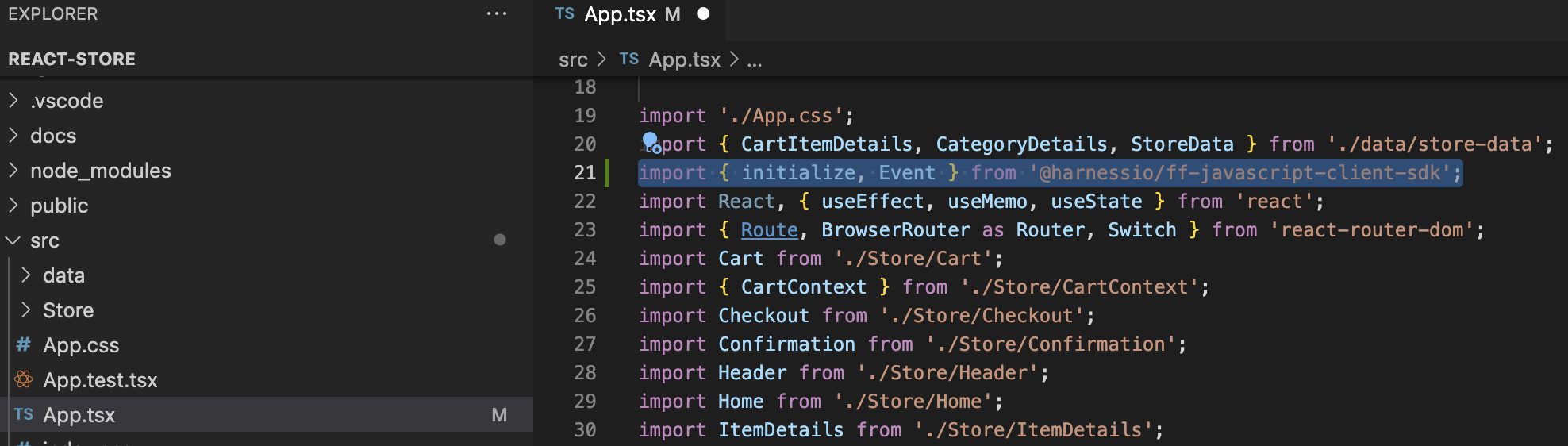Click the src breadcrumb segment
This screenshot has height=446, width=1568.
573,60
